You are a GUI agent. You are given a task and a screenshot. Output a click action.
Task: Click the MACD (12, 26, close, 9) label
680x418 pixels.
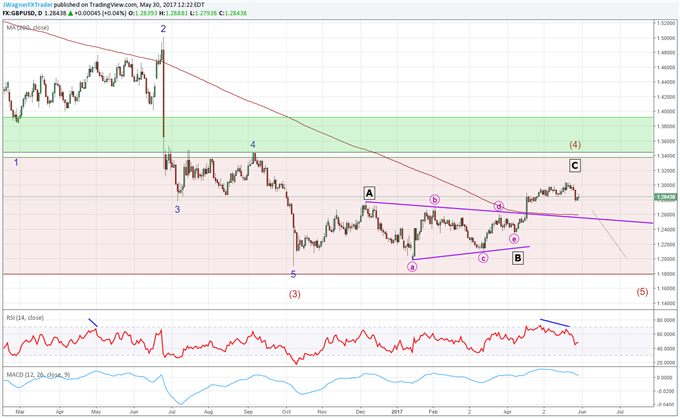38,375
